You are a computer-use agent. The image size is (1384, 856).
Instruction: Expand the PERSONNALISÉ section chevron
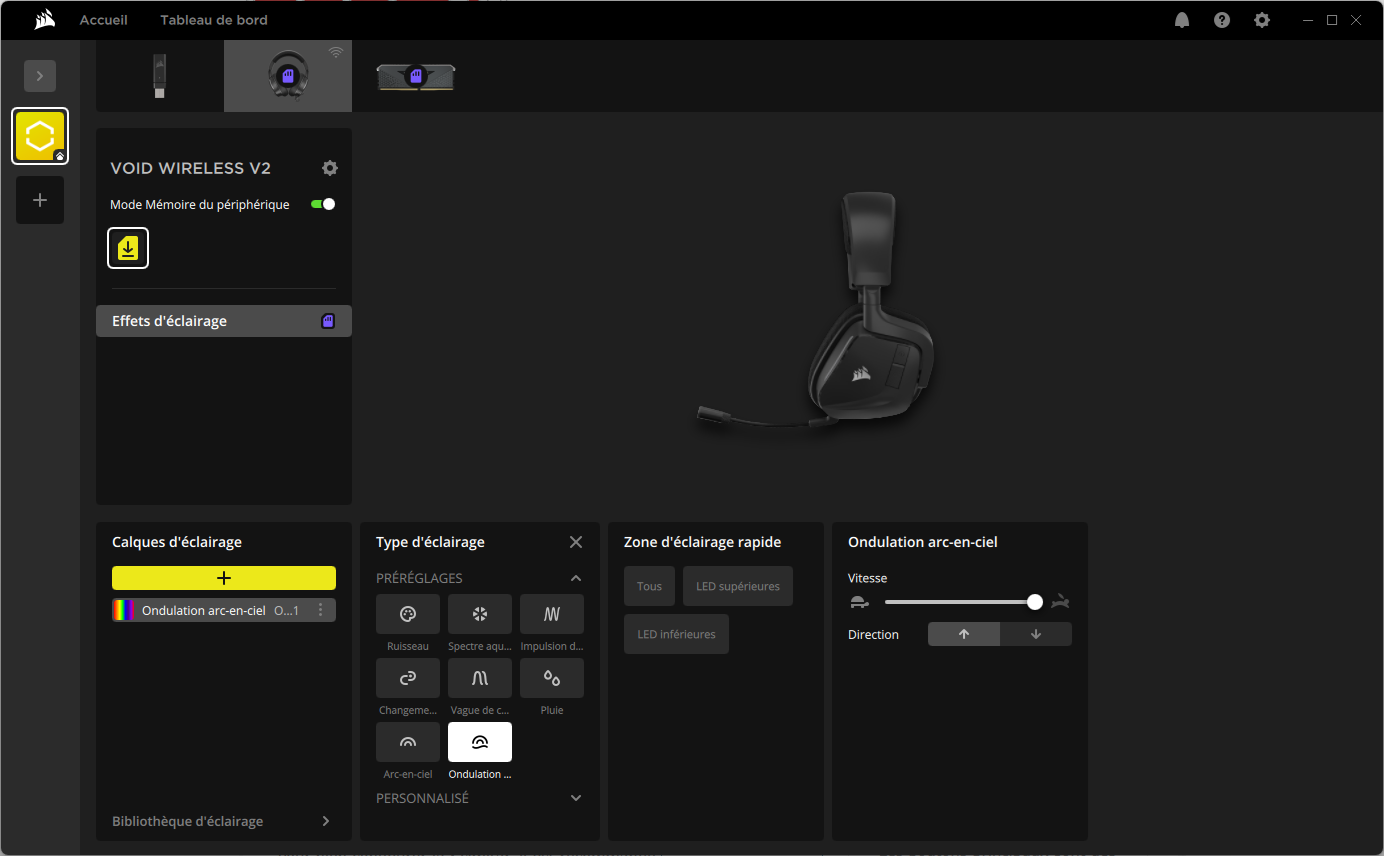(x=576, y=798)
